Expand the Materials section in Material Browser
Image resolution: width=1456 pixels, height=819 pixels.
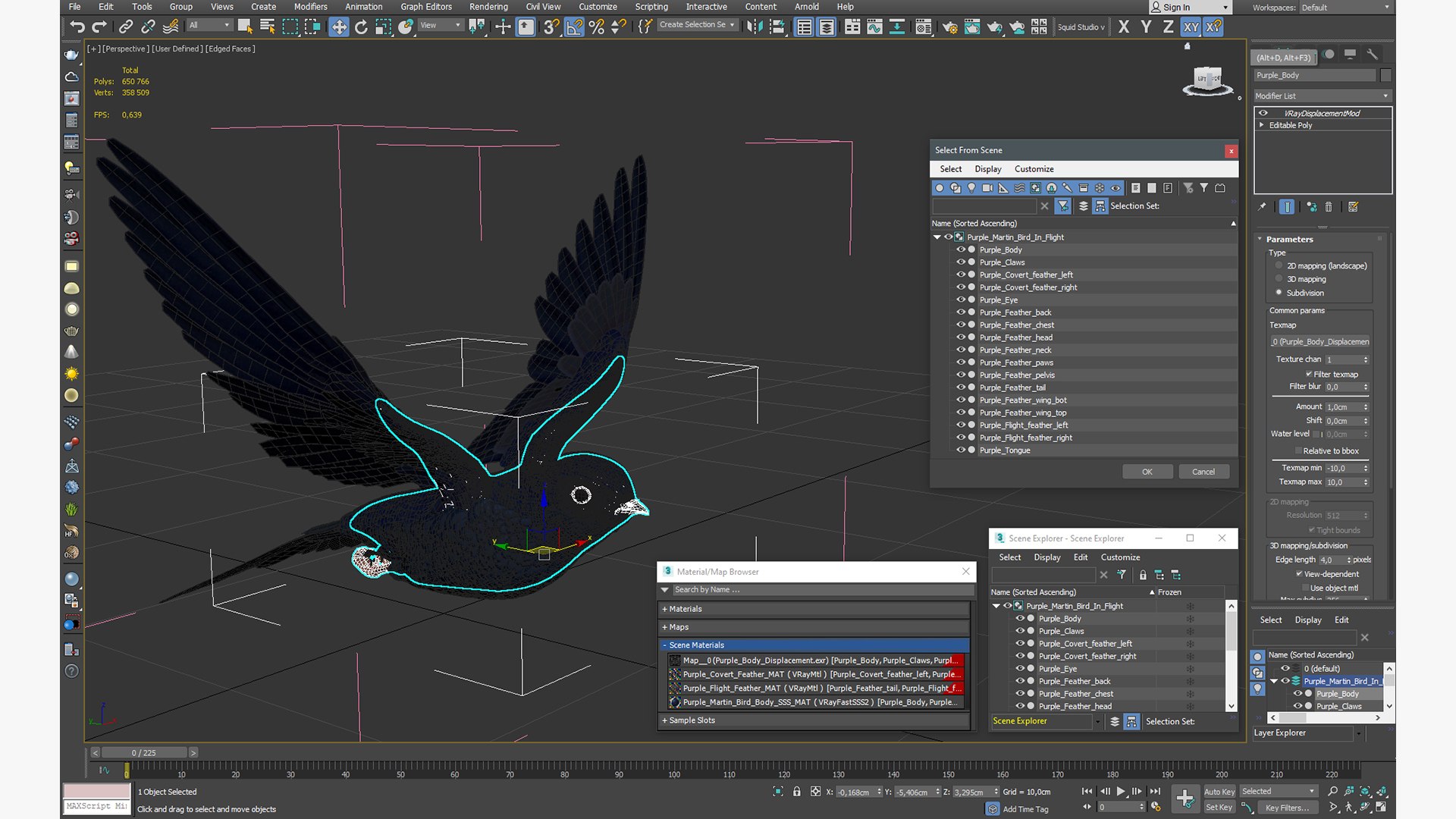tap(814, 609)
